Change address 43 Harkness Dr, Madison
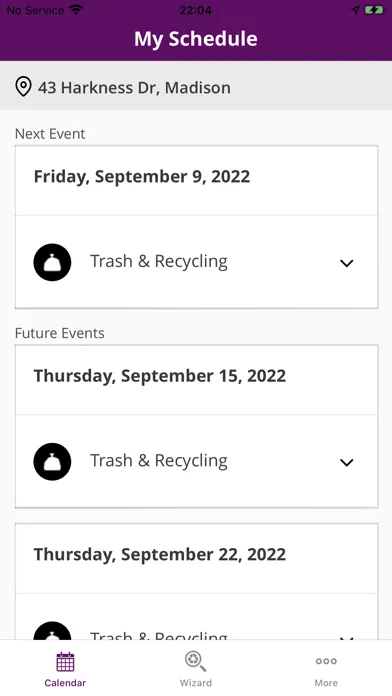This screenshot has height=696, width=392. point(196,86)
